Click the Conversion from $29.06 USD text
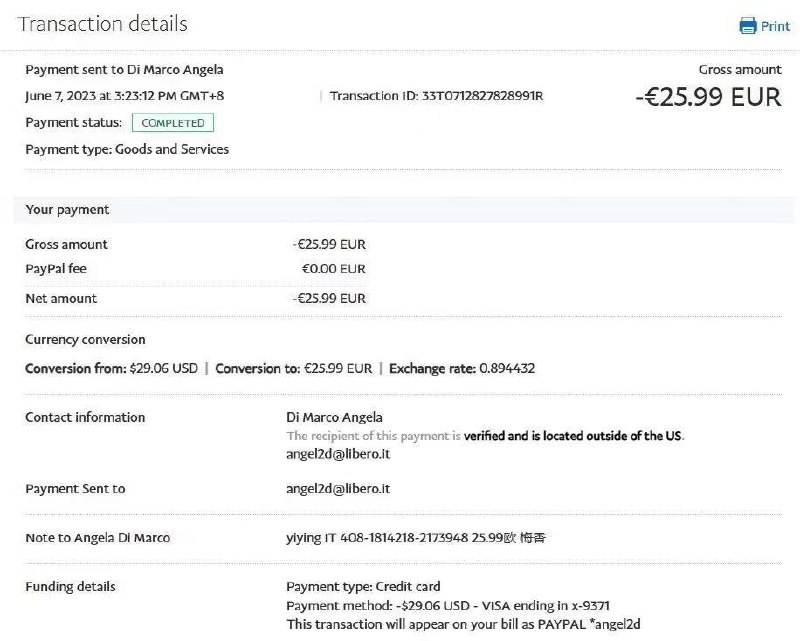Viewport: 800px width, 641px height. 111,368
